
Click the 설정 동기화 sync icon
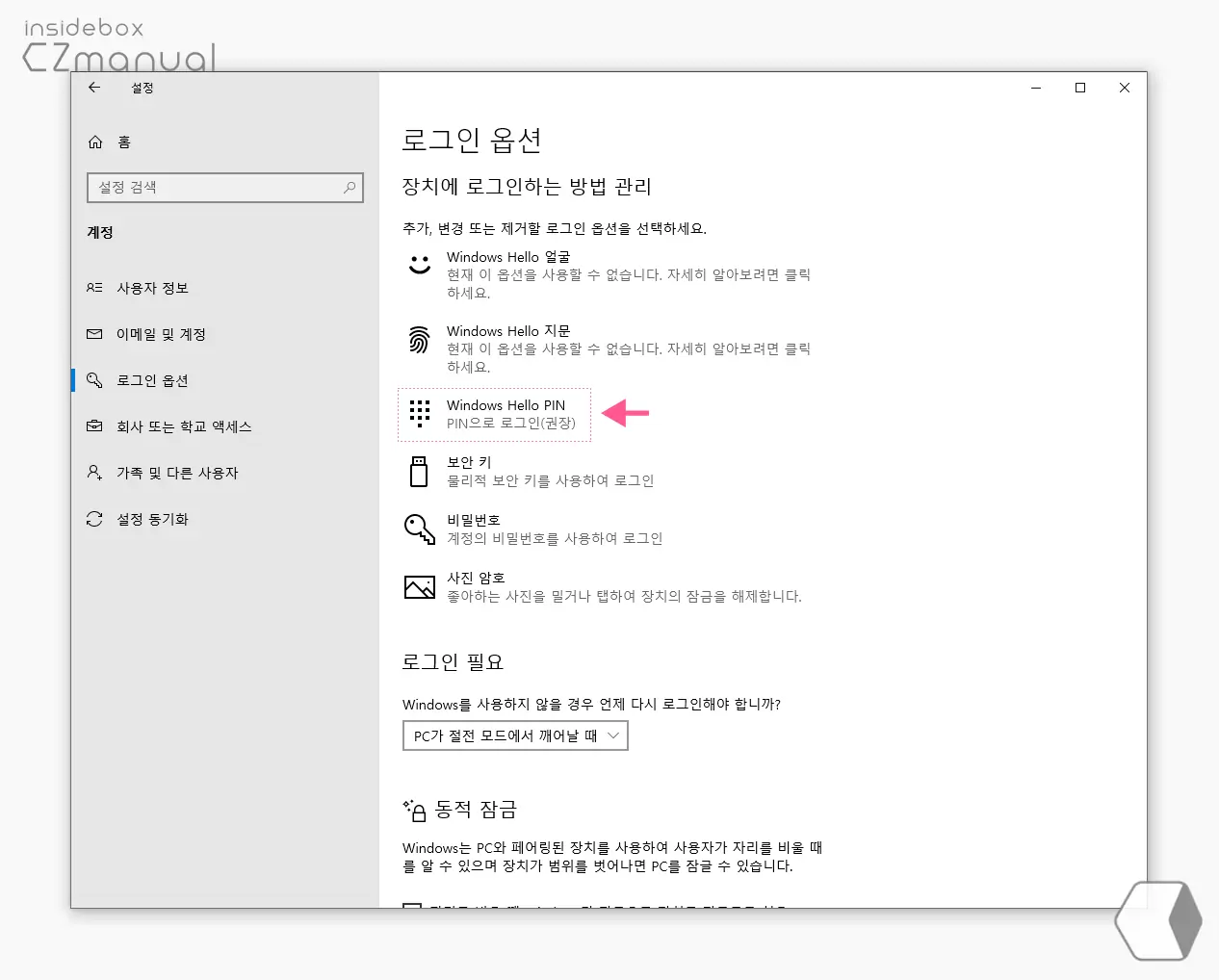tap(94, 519)
